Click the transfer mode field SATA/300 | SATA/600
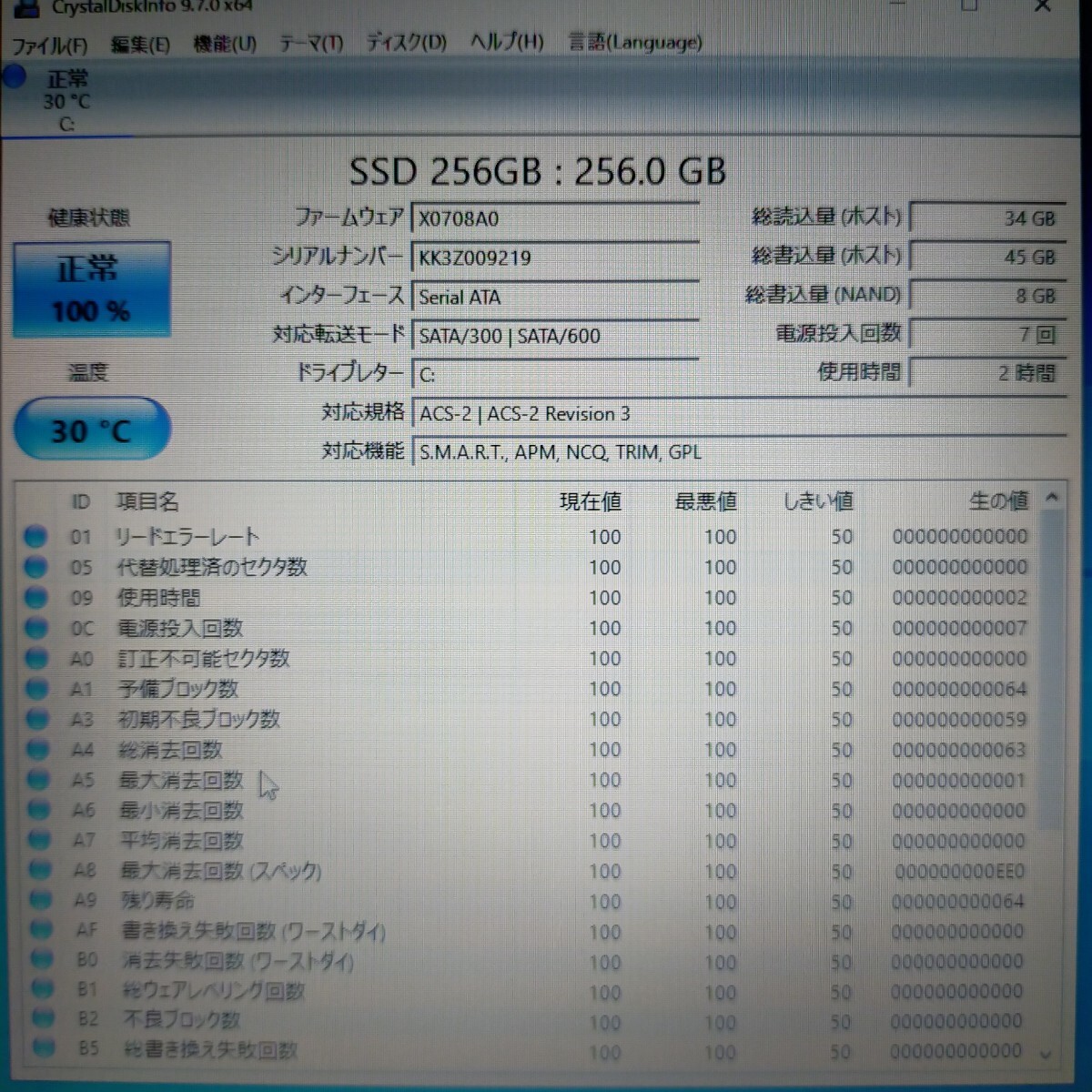This screenshot has width=1092, height=1092. point(555,336)
